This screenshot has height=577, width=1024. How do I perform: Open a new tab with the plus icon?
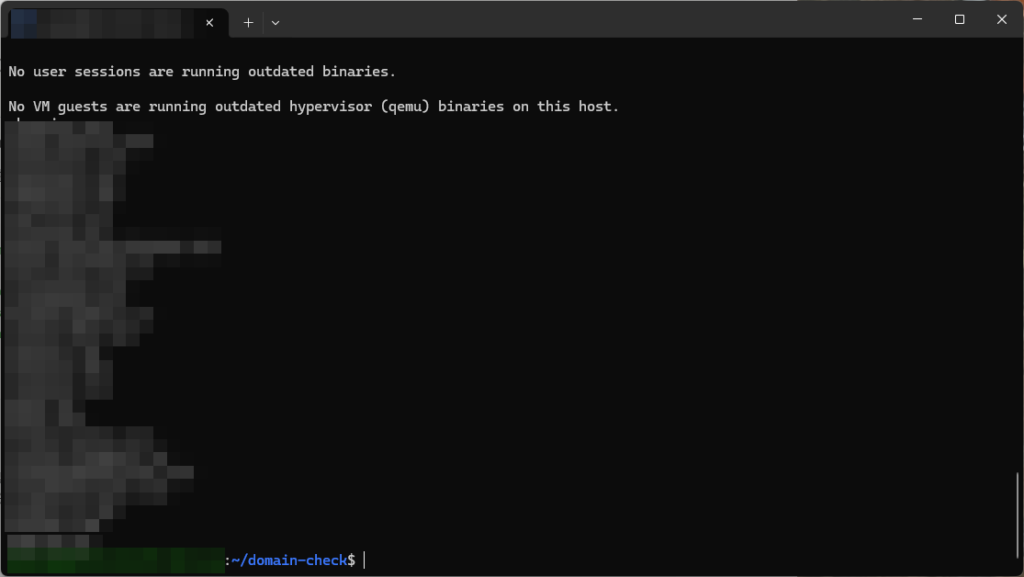point(248,22)
